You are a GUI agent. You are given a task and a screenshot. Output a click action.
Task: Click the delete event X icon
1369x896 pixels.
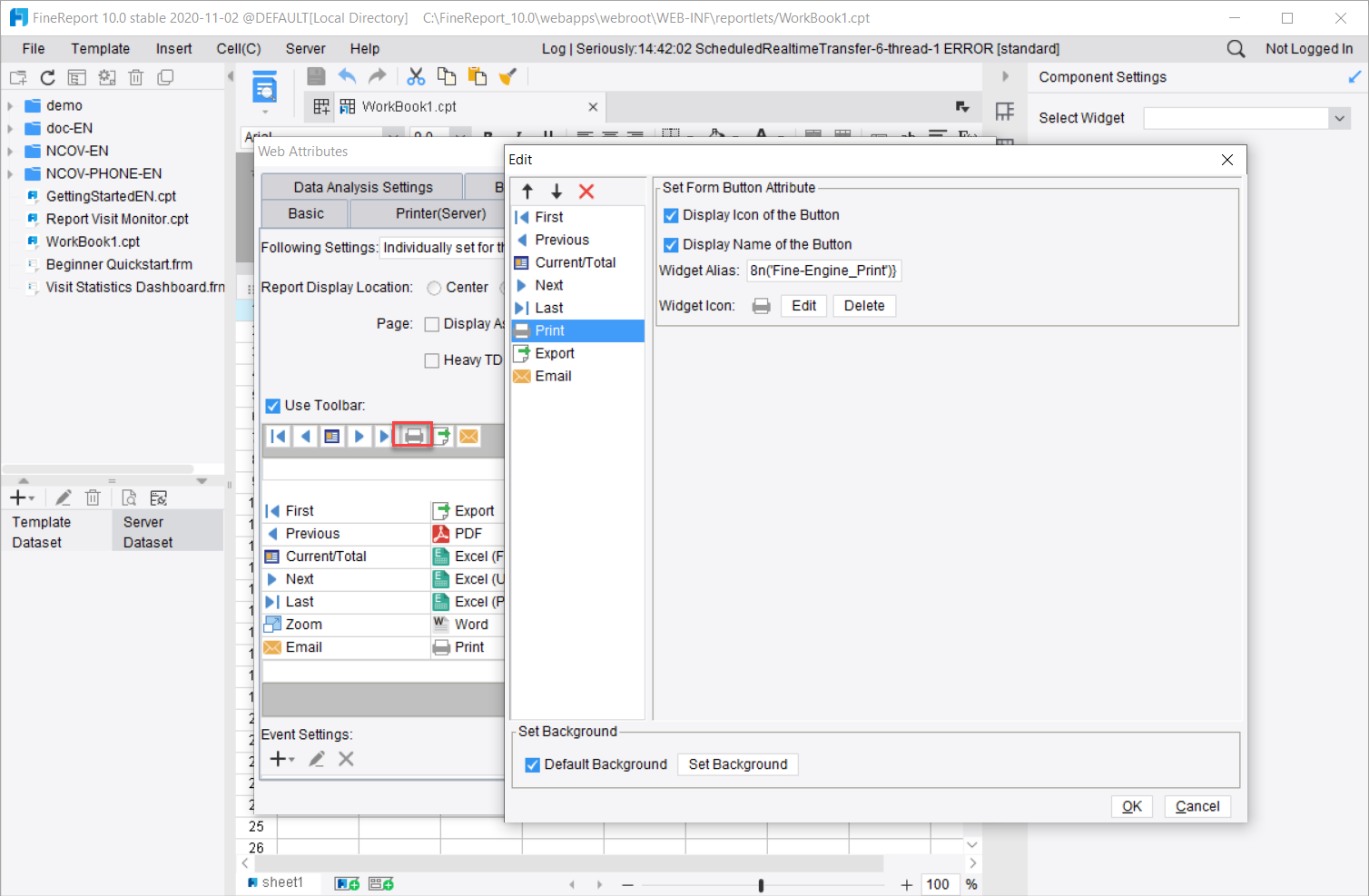[346, 759]
